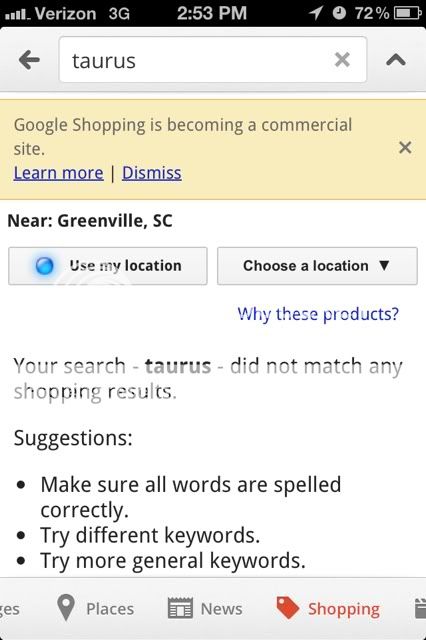Tap the News newspaper icon
Screen dimensions: 426x640
coord(180,608)
